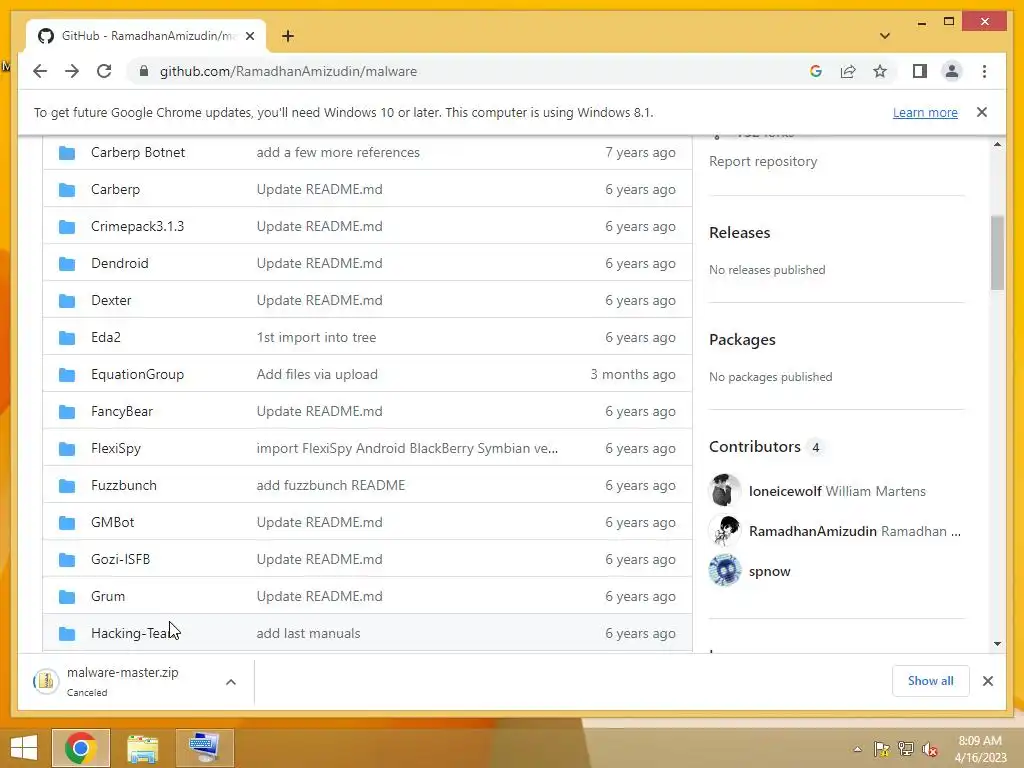Close the GitHub tab
The height and width of the screenshot is (768, 1024).
click(249, 36)
